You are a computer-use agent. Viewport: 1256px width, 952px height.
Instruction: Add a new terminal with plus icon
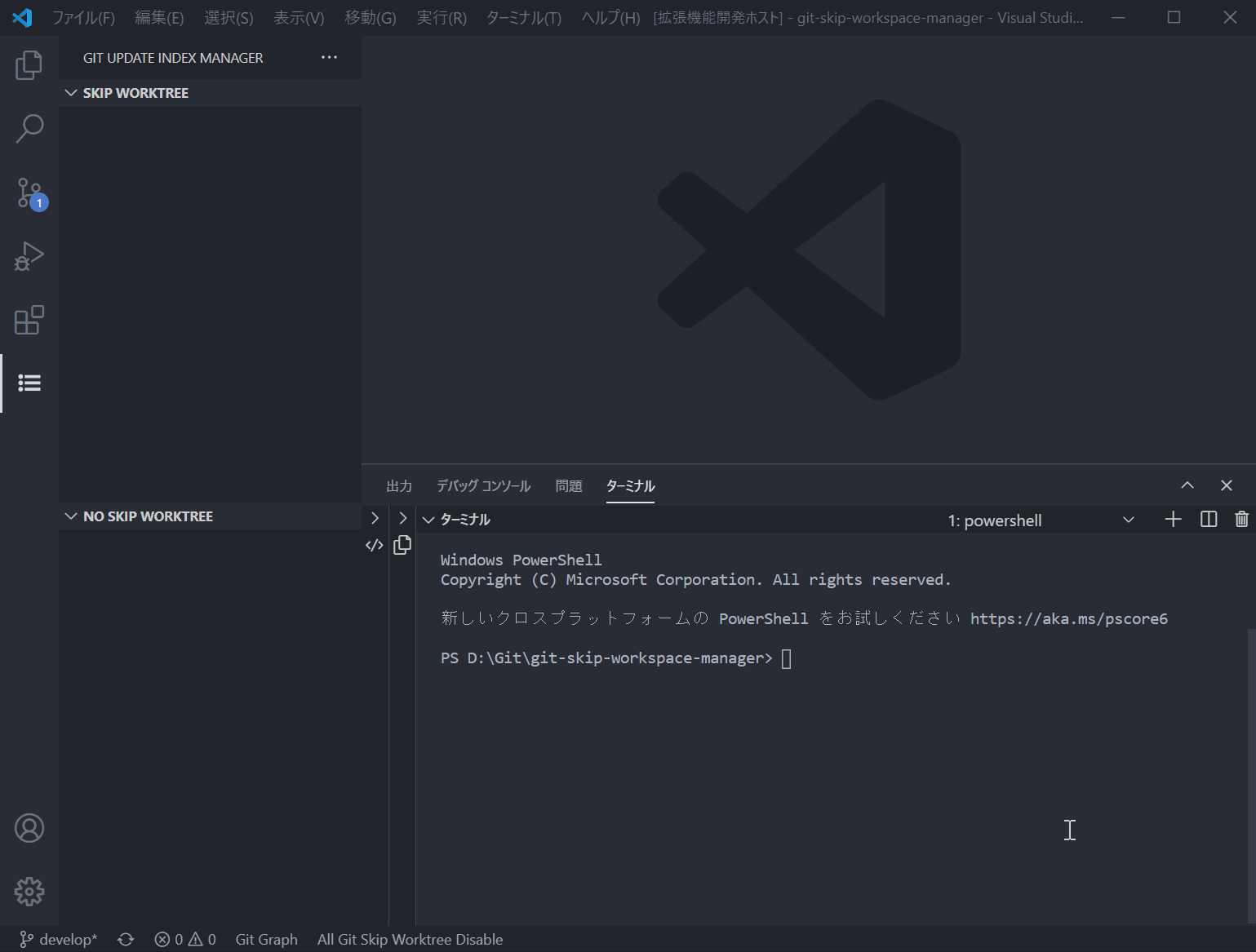1173,520
